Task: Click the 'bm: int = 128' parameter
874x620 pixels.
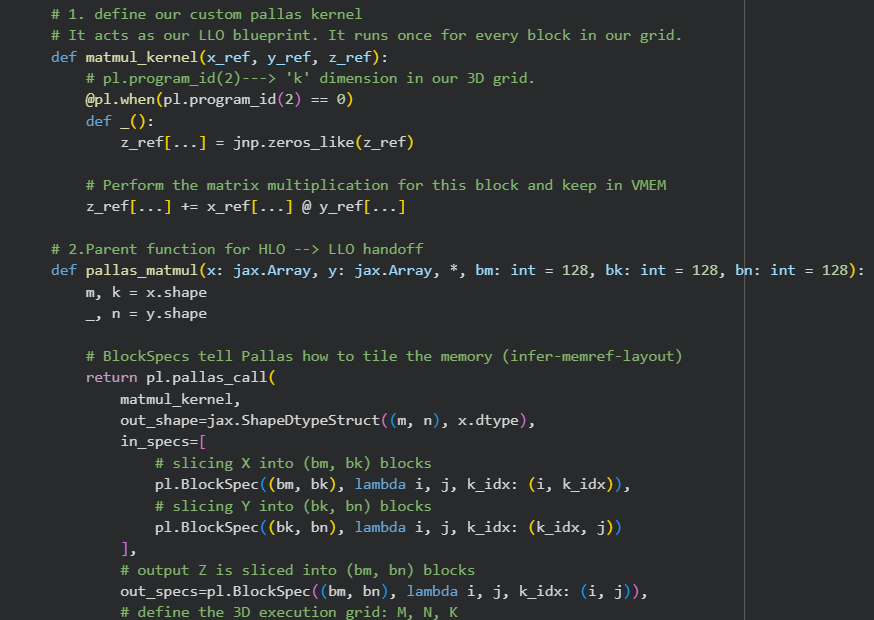Action: 531,270
